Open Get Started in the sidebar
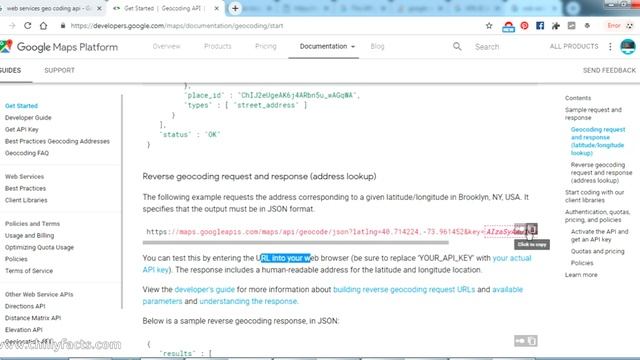 pos(21,106)
